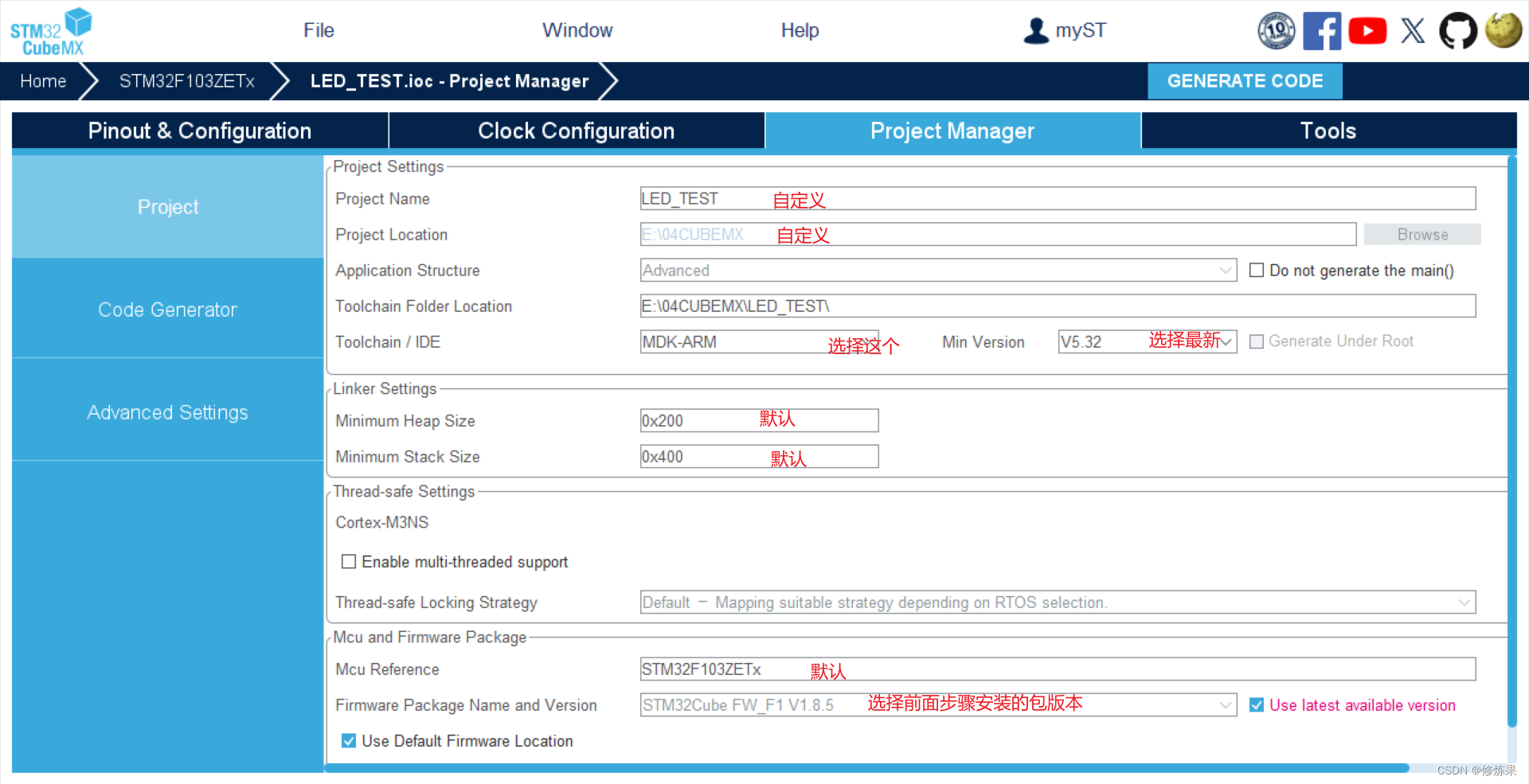
Task: Switch to Clock Configuration tab
Action: coord(577,131)
